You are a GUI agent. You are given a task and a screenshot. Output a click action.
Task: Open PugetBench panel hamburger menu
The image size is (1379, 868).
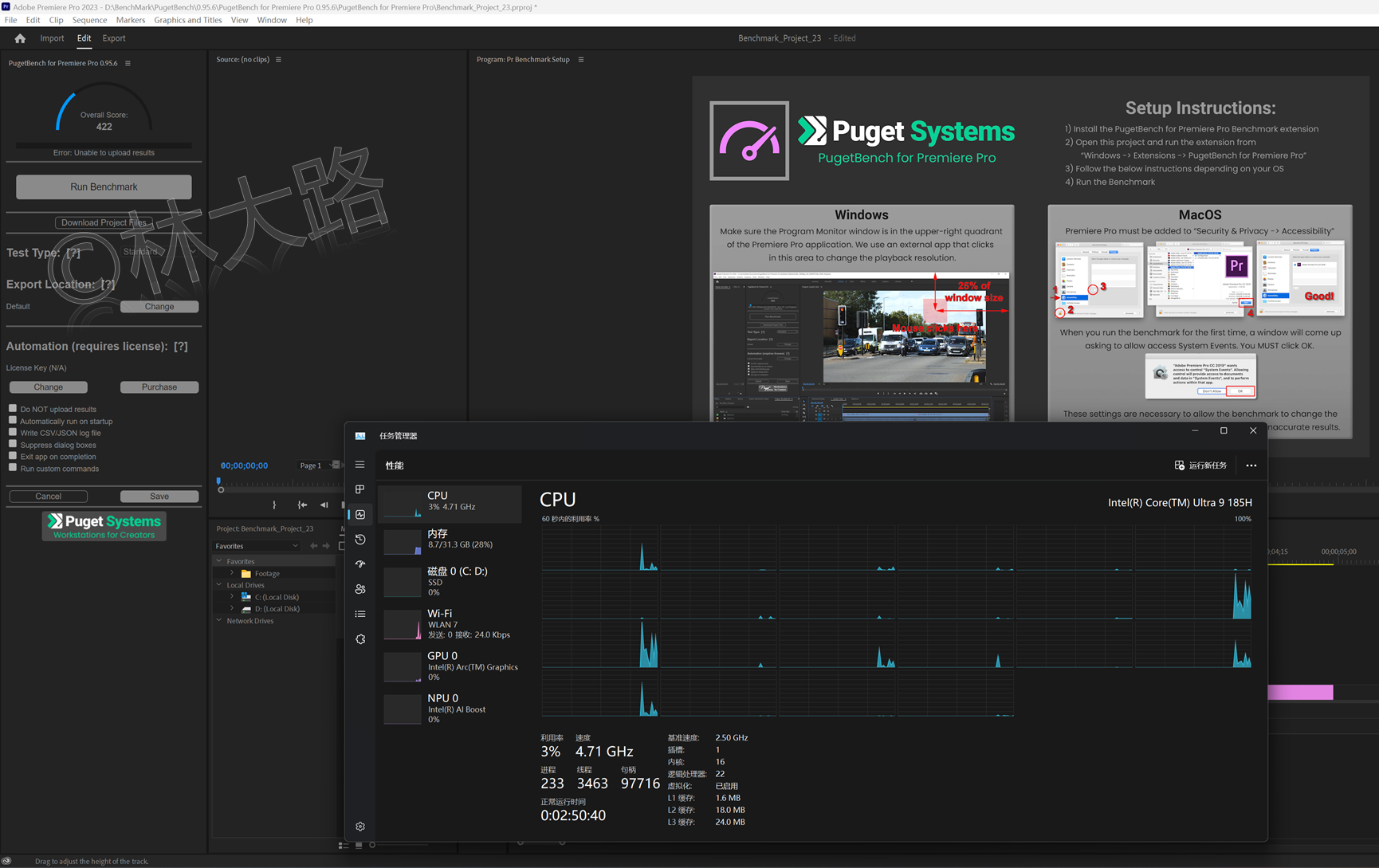[128, 63]
